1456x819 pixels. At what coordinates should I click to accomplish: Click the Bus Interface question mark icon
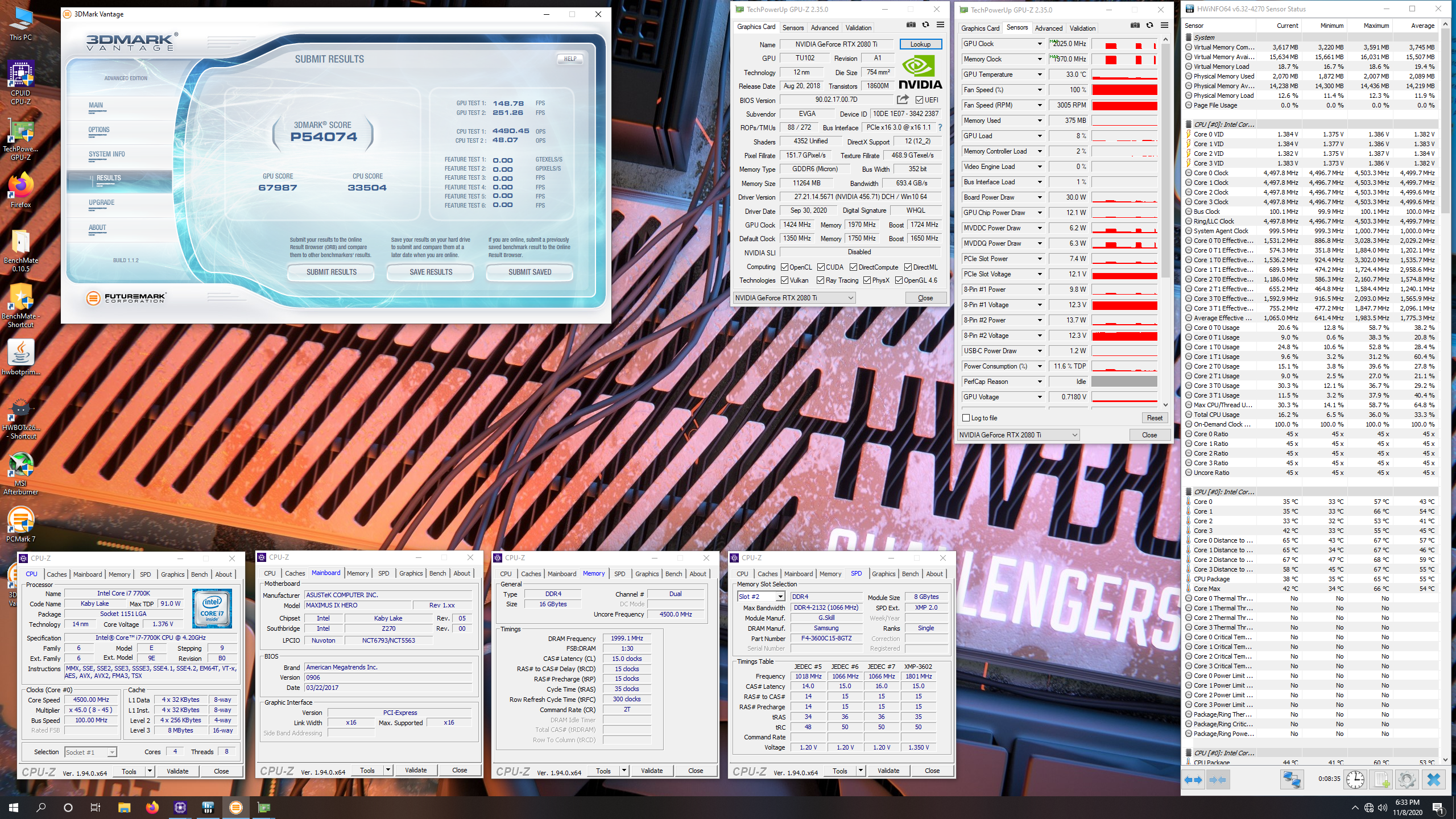(x=940, y=127)
